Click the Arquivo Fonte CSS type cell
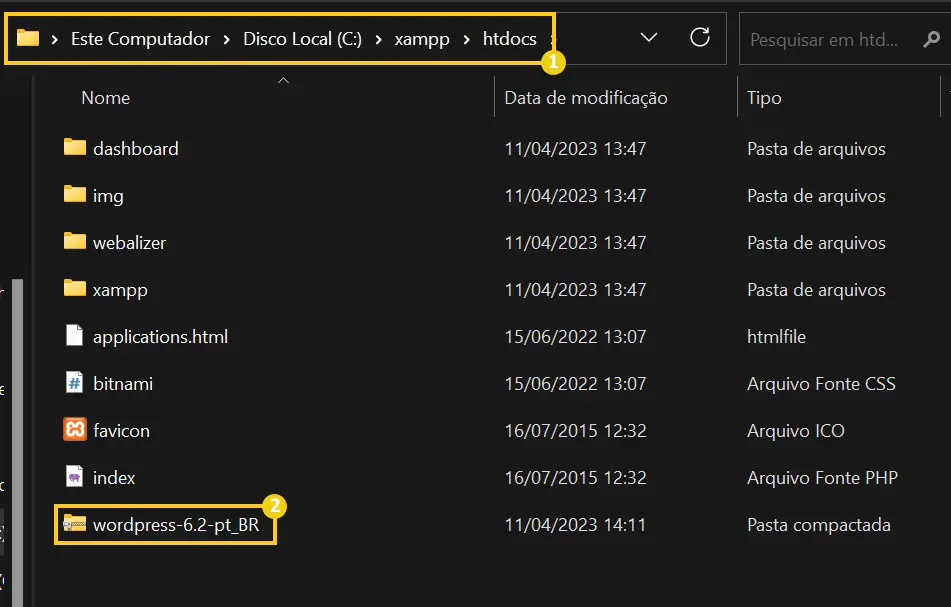 (821, 384)
